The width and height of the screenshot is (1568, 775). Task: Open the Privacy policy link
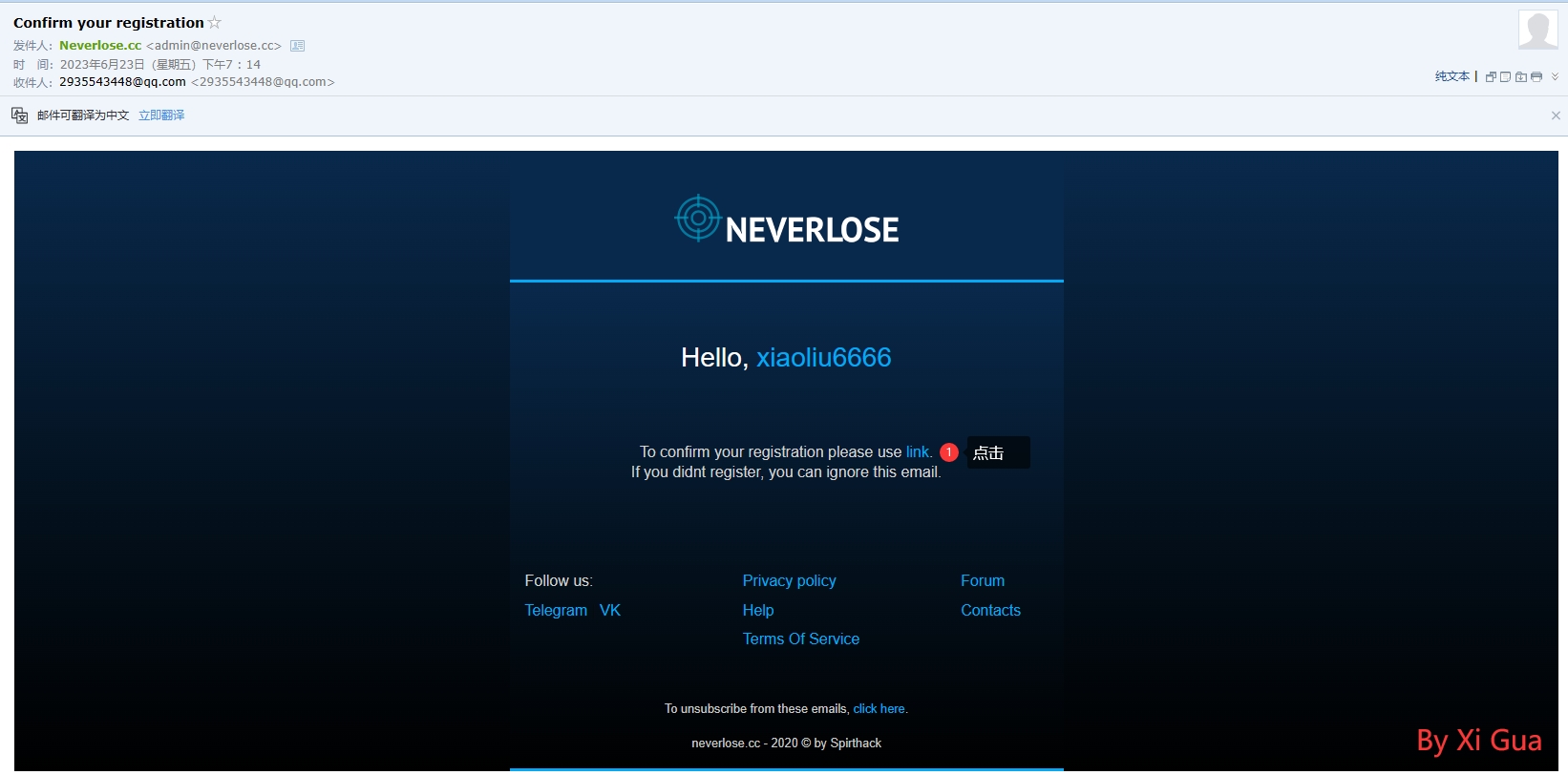click(x=789, y=581)
